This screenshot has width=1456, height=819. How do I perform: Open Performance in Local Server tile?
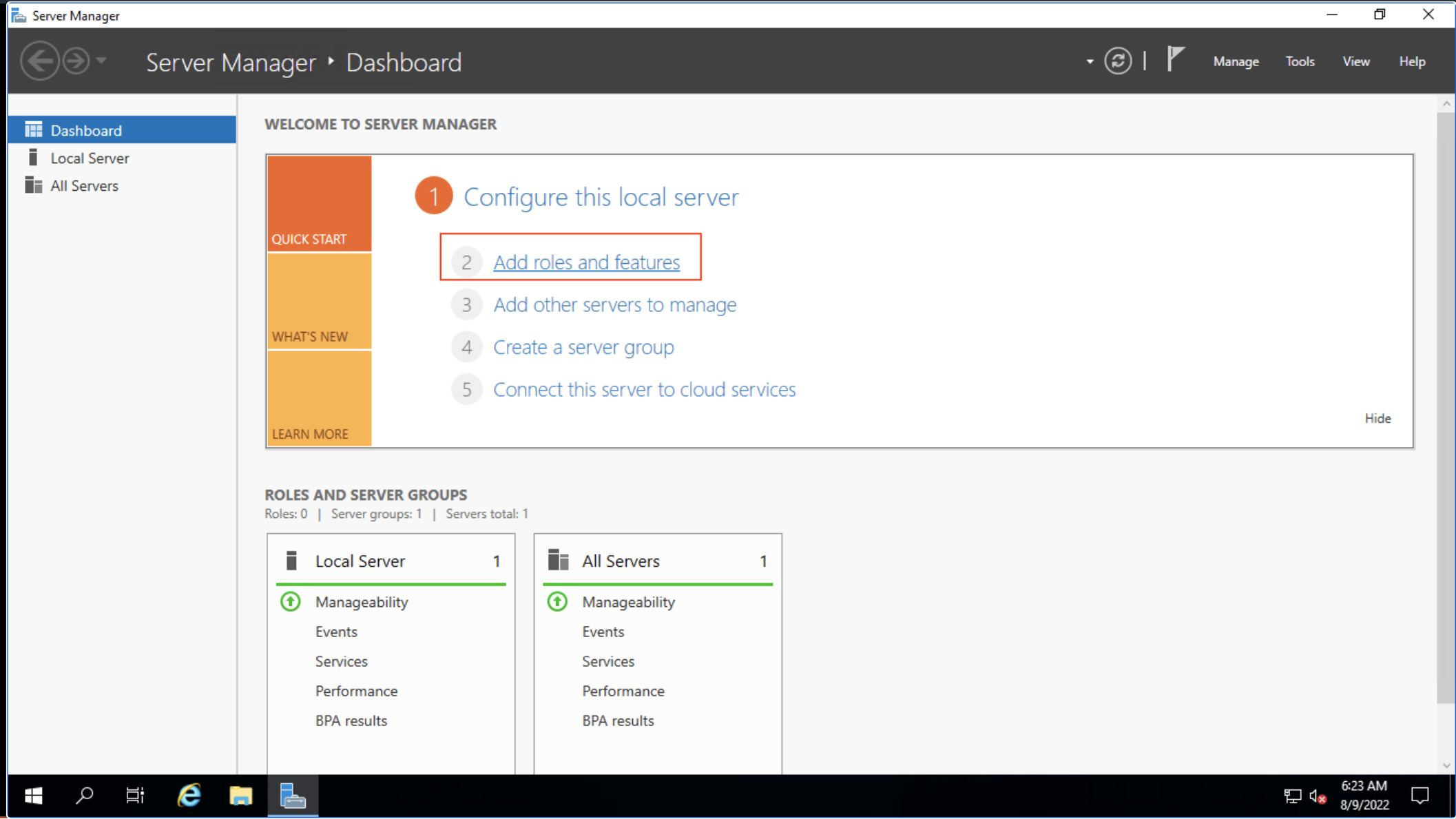click(356, 692)
